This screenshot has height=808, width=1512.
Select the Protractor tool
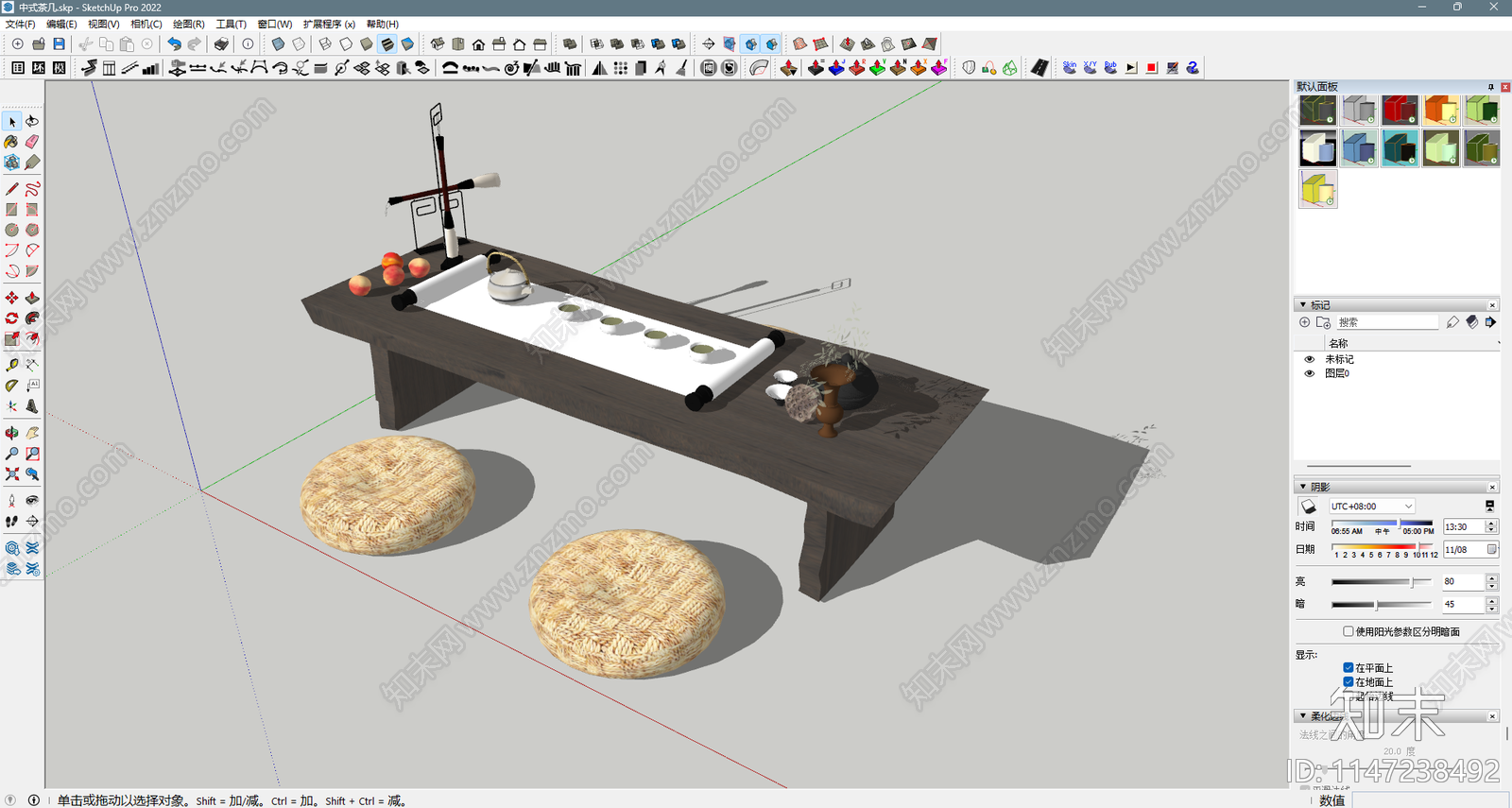(12, 385)
